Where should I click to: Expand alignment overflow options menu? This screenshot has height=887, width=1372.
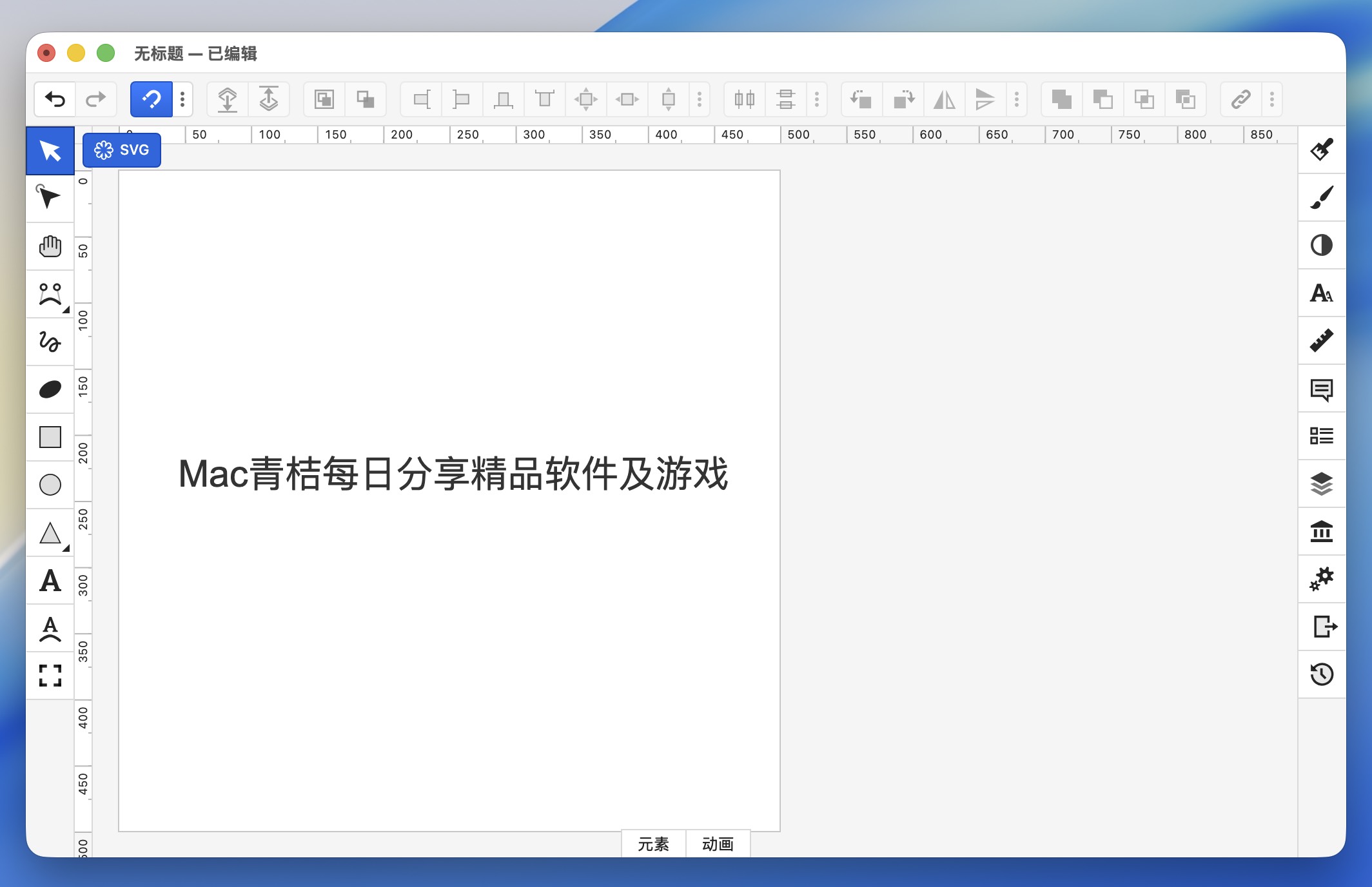click(x=700, y=99)
